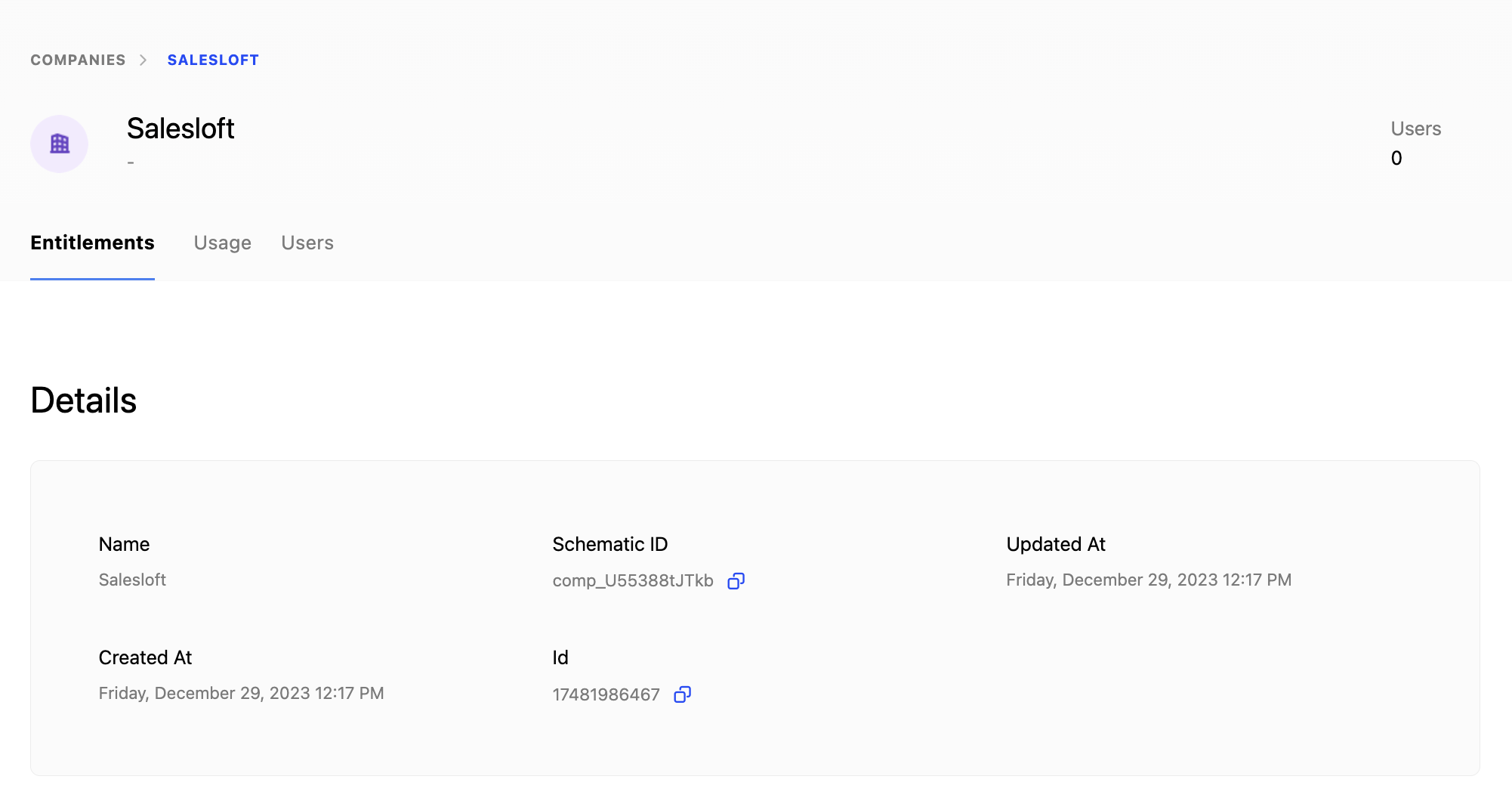This screenshot has width=1512, height=801.
Task: Click the Created At date value
Action: [241, 693]
